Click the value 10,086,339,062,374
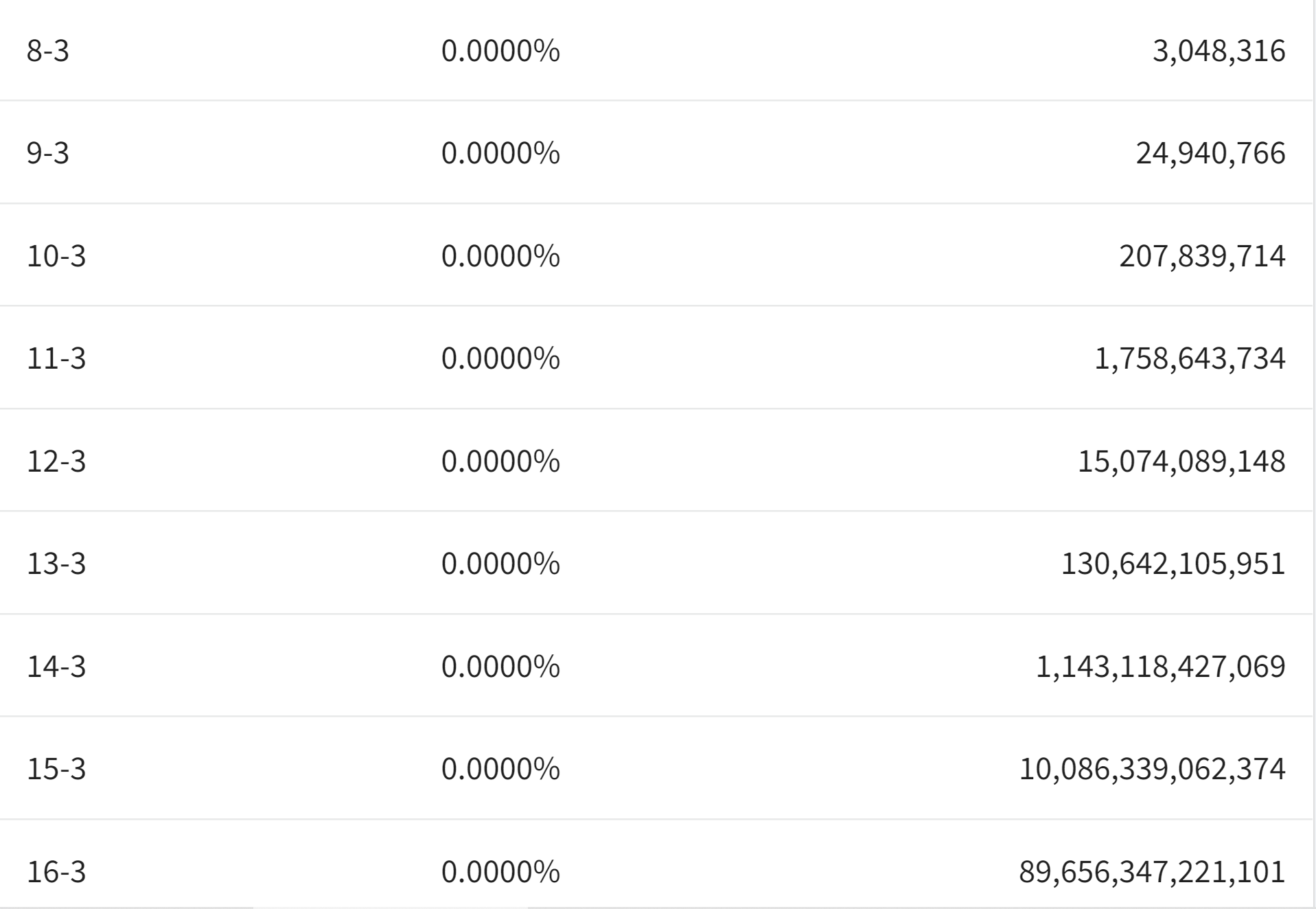Image resolution: width=1316 pixels, height=909 pixels. click(1152, 768)
